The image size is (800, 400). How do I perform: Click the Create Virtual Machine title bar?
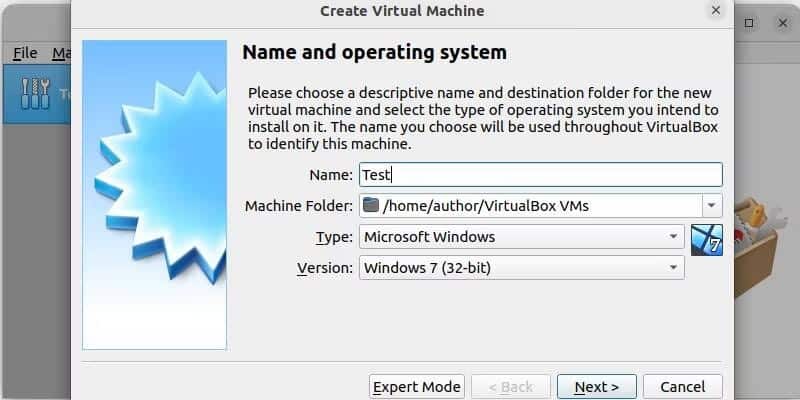(x=402, y=11)
